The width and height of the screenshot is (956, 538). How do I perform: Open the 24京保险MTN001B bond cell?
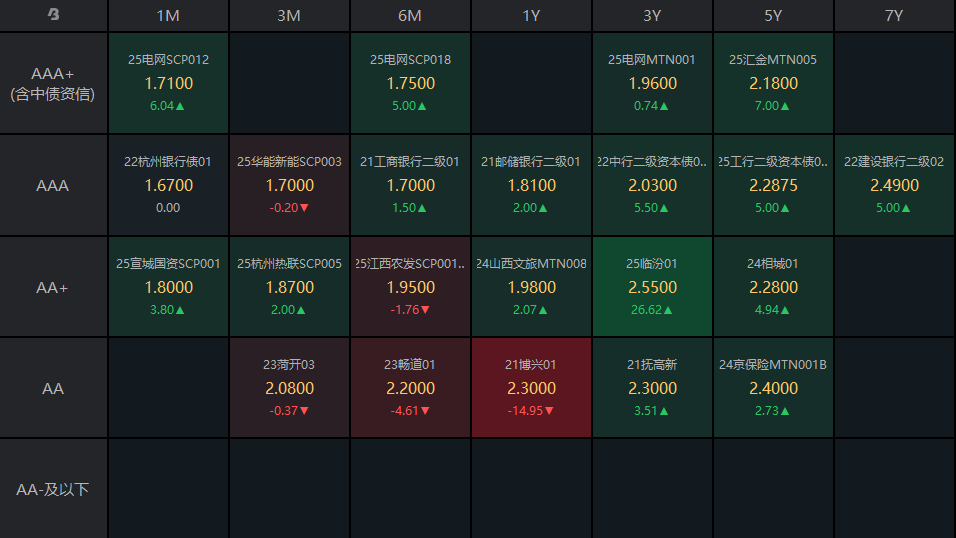click(x=773, y=388)
